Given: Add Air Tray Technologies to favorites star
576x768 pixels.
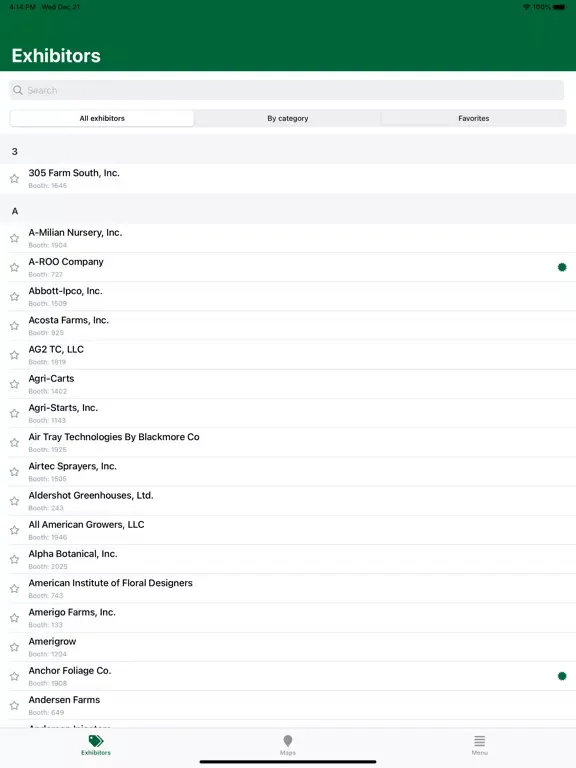Looking at the screenshot, I should point(15,443).
